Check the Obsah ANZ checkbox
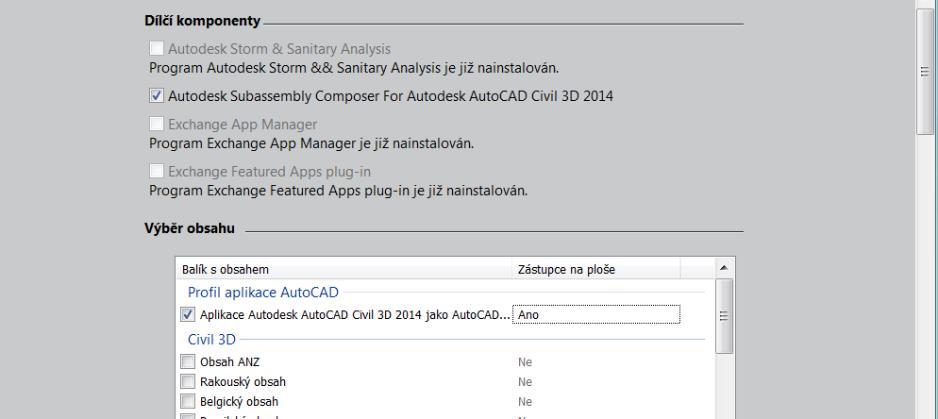The width and height of the screenshot is (938, 419). (x=188, y=362)
